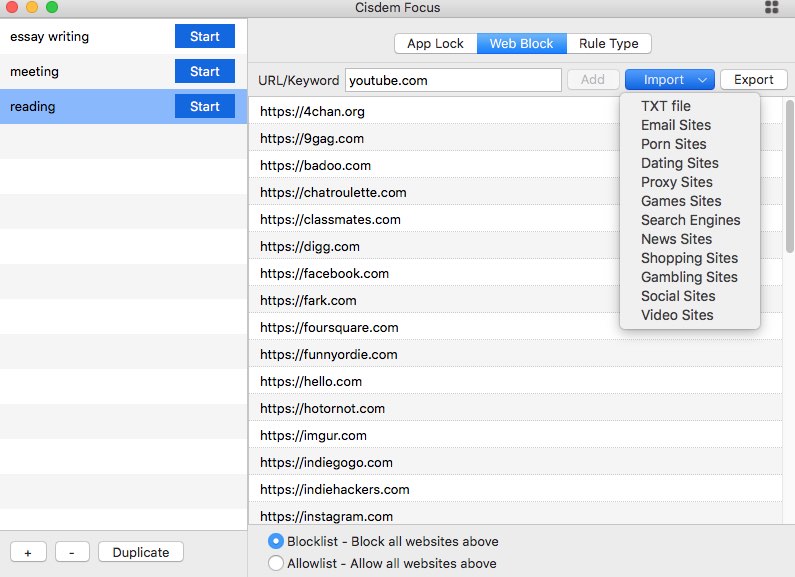This screenshot has width=795, height=577.
Task: Select https://indiegogo.com row
Action: coord(515,462)
